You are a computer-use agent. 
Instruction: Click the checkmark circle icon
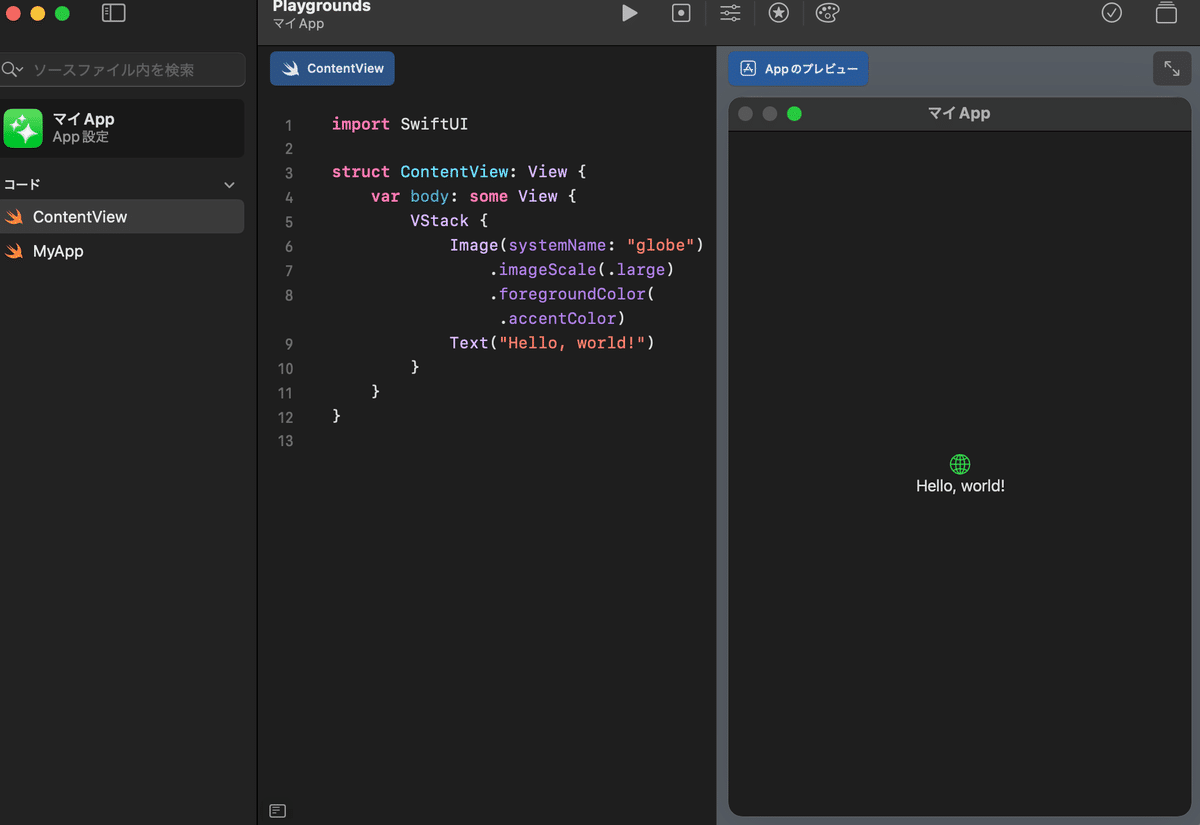tap(1112, 13)
